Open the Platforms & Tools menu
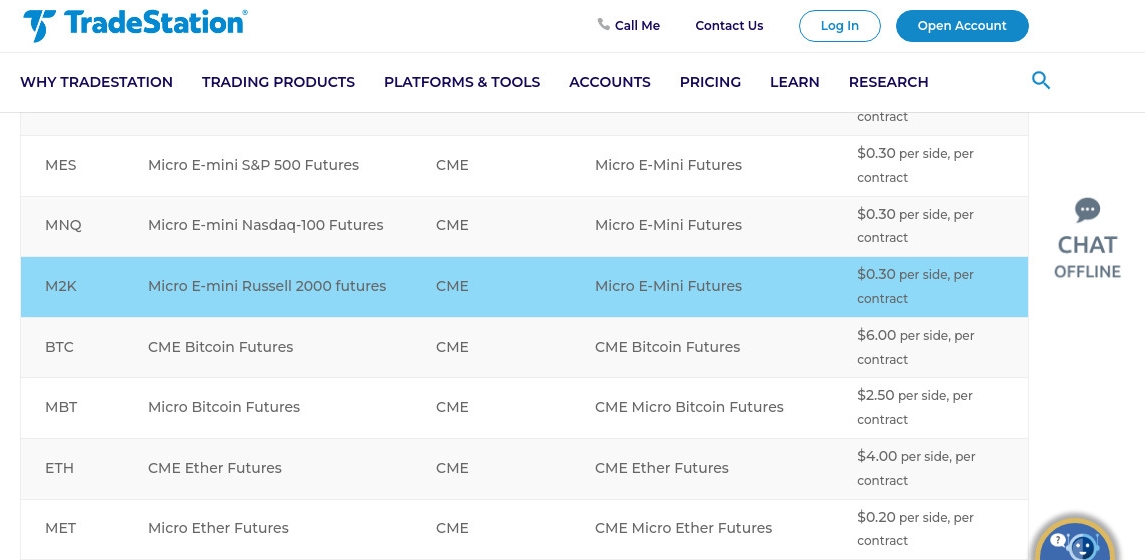The width and height of the screenshot is (1145, 560). click(462, 82)
